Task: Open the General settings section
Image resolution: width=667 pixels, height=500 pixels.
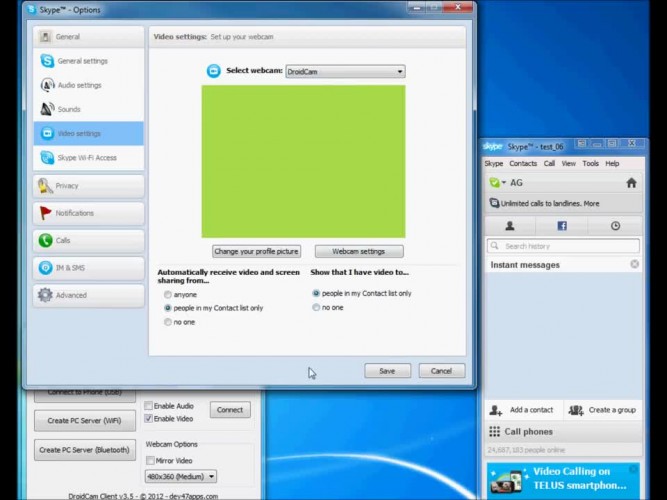Action: tap(88, 61)
